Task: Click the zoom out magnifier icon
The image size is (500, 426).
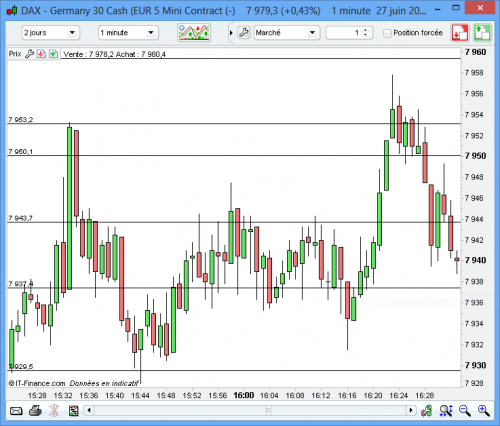Action: click(x=465, y=411)
